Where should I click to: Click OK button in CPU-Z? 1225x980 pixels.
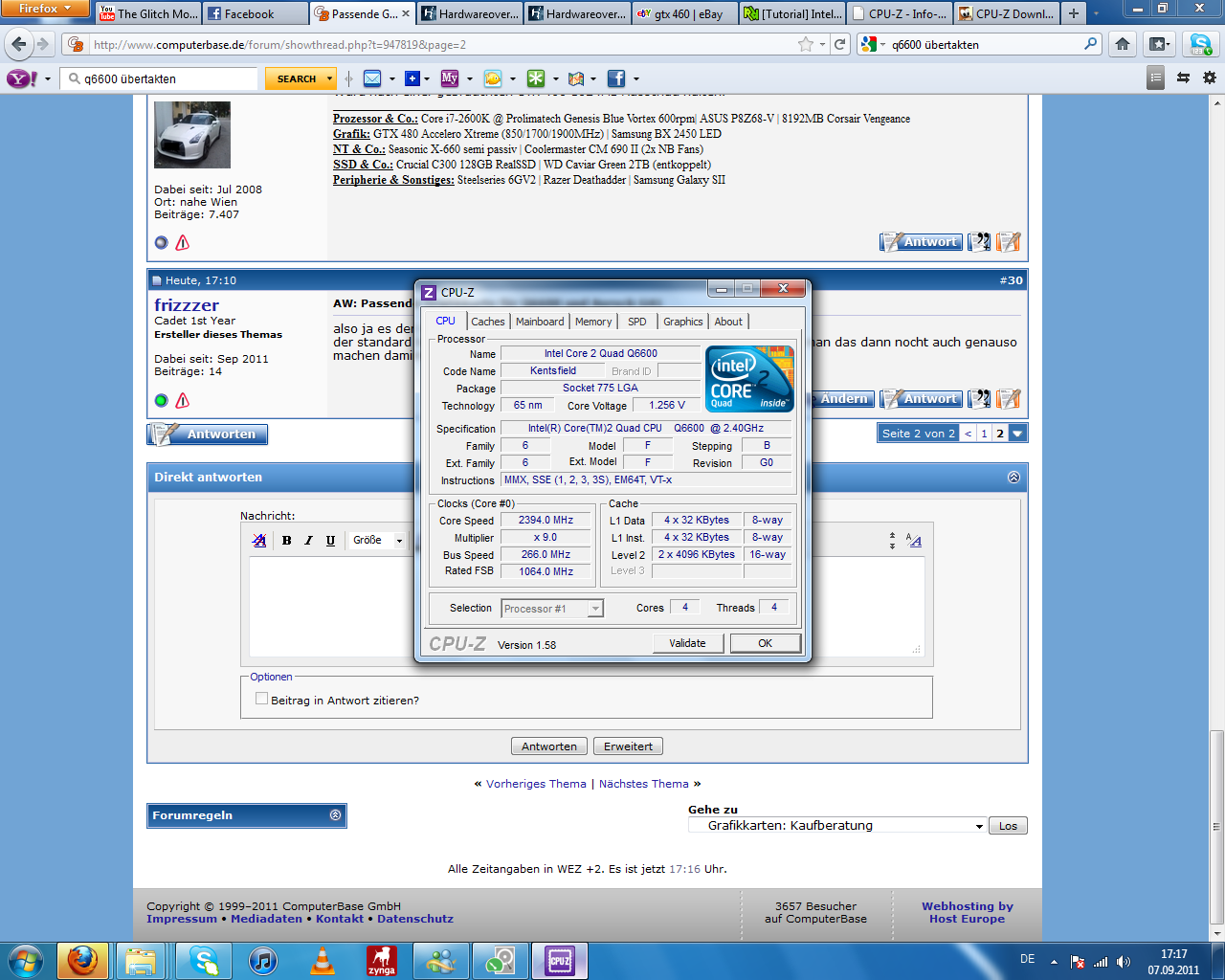click(766, 643)
